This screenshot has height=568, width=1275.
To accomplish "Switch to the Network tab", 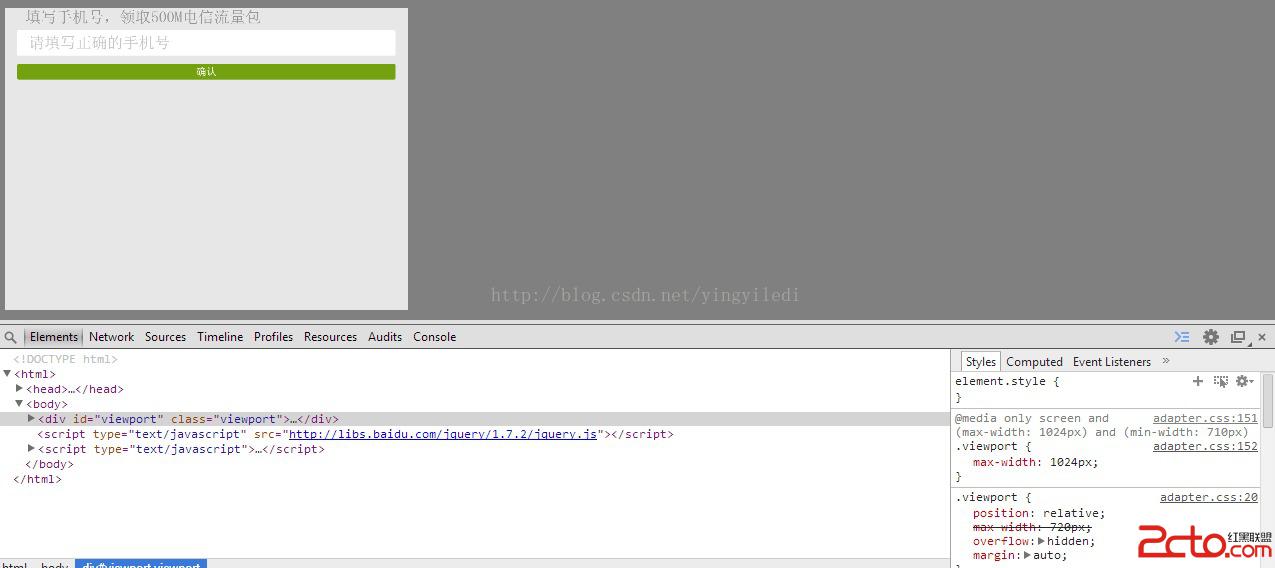I will pyautogui.click(x=111, y=337).
